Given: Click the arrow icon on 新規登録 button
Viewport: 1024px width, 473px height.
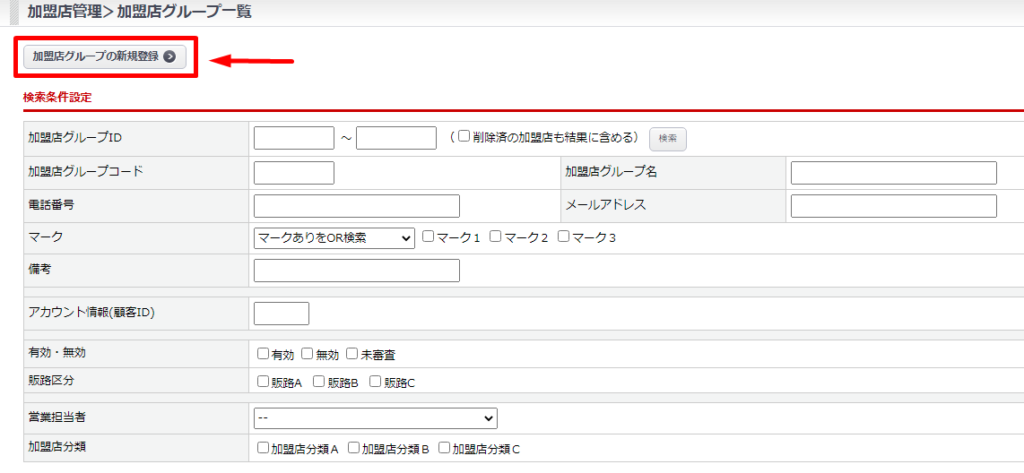Looking at the screenshot, I should tap(169, 57).
